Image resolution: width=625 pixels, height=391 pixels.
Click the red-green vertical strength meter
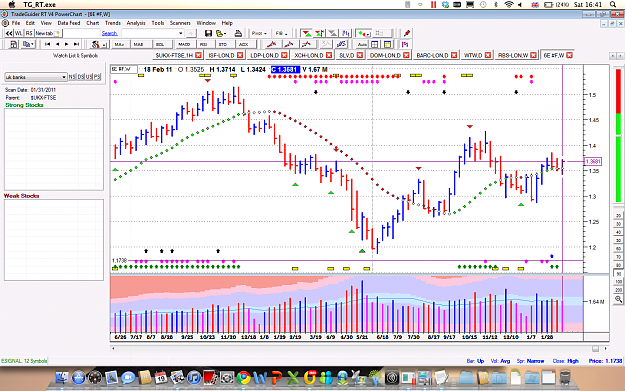[x=618, y=136]
